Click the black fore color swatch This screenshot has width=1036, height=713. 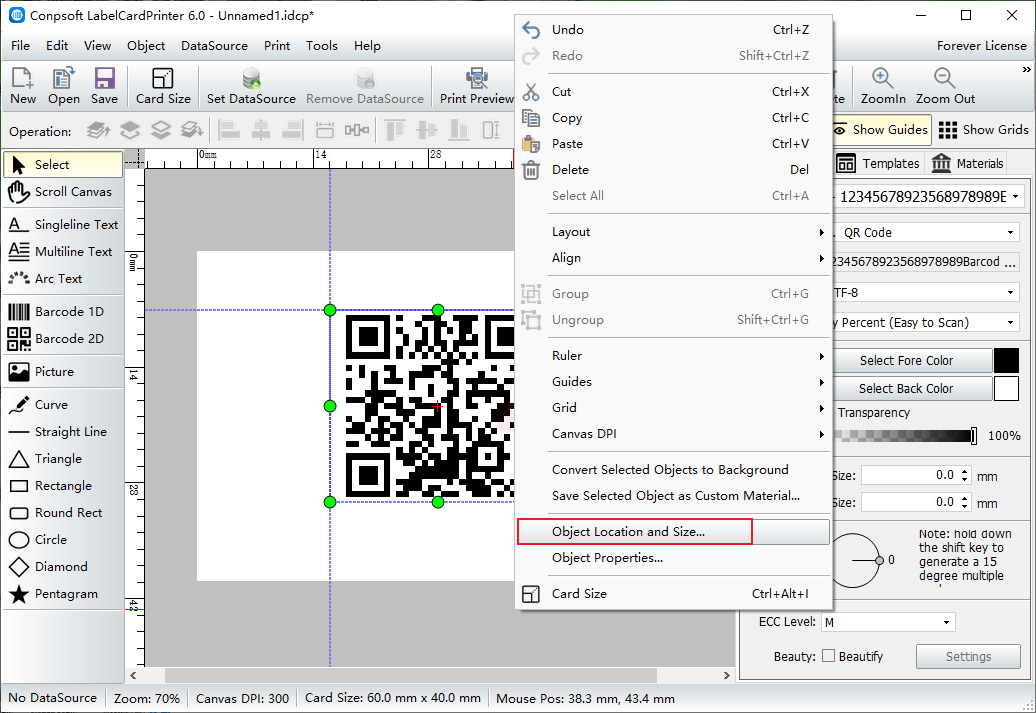coord(1006,361)
